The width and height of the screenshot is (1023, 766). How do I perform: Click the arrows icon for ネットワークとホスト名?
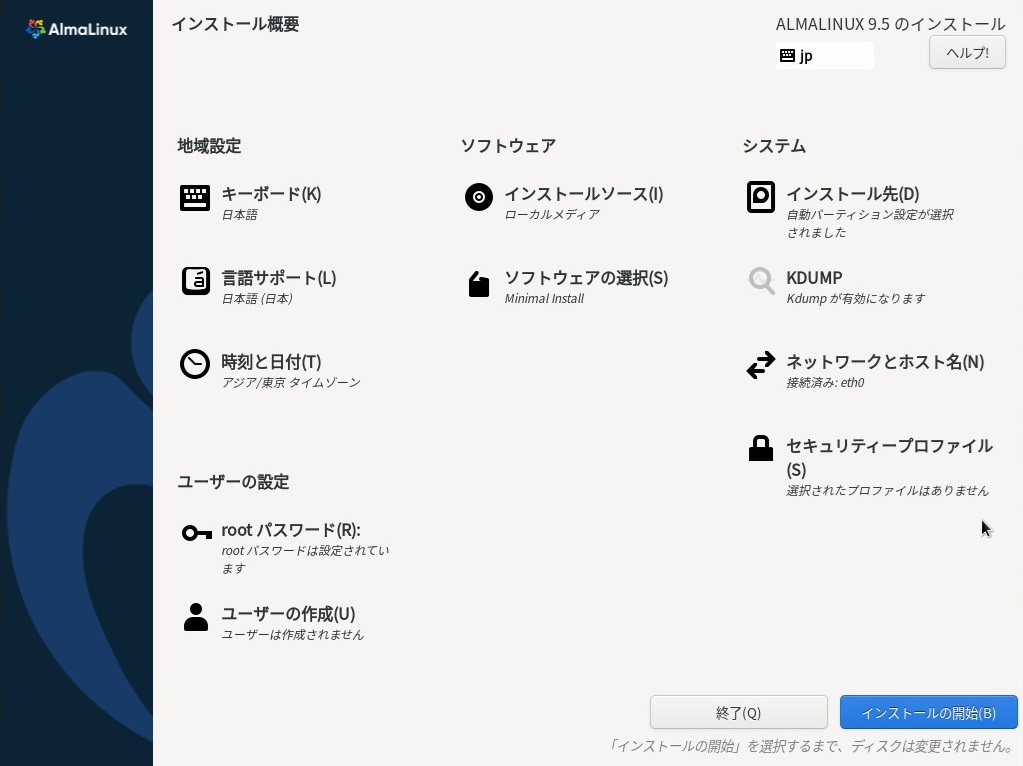click(x=761, y=365)
